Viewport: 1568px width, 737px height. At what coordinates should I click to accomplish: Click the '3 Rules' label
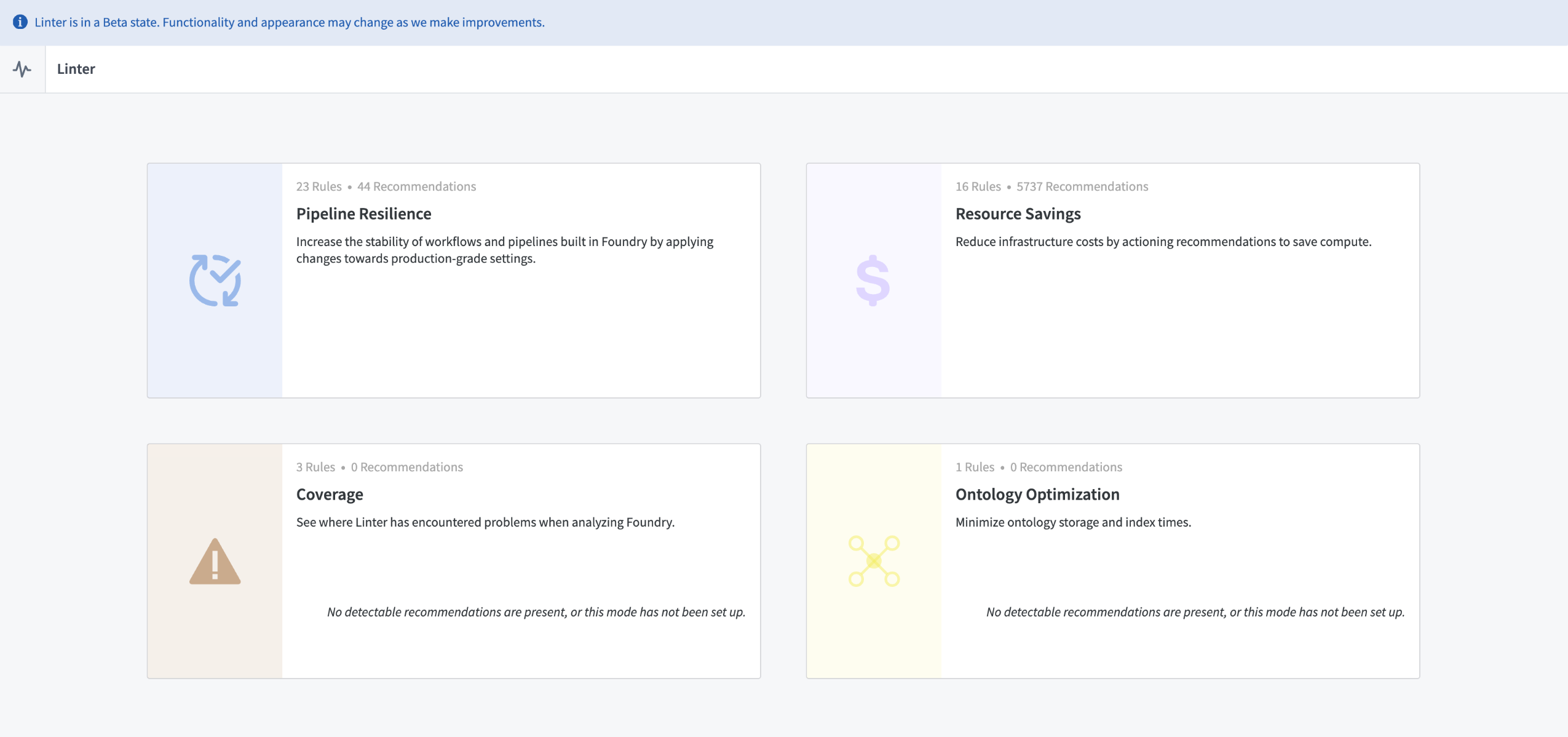315,467
